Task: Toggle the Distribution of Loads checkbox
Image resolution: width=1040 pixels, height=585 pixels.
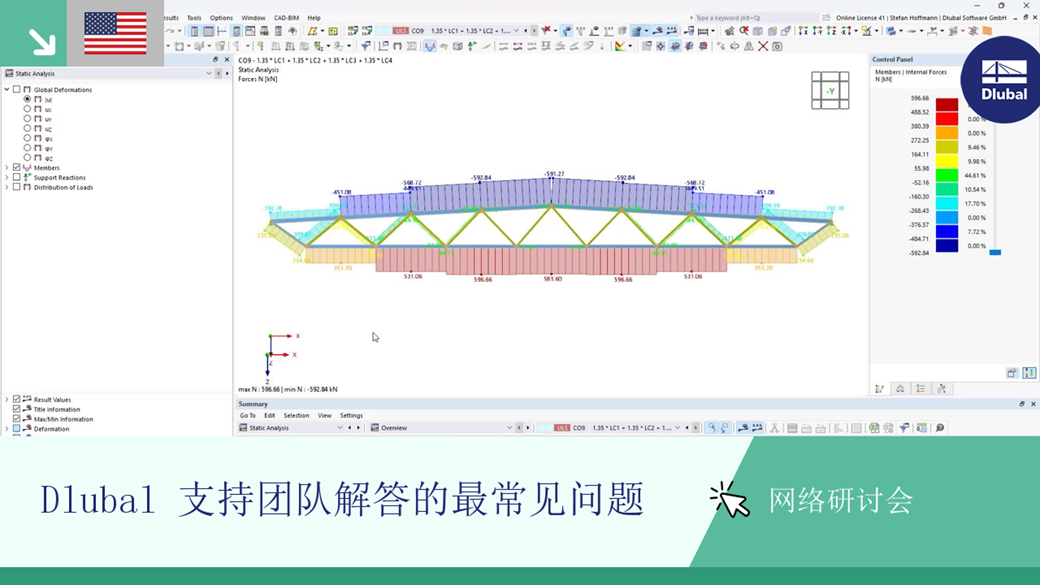Action: point(17,187)
